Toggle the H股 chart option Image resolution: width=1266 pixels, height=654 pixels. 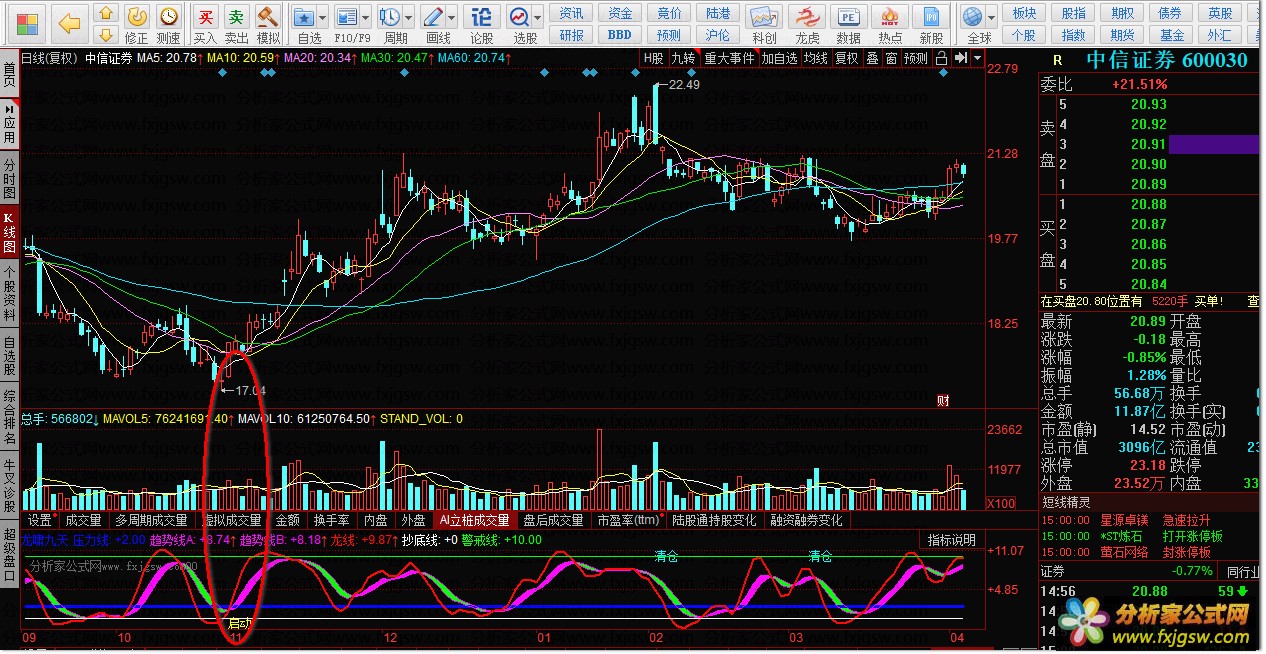[654, 58]
